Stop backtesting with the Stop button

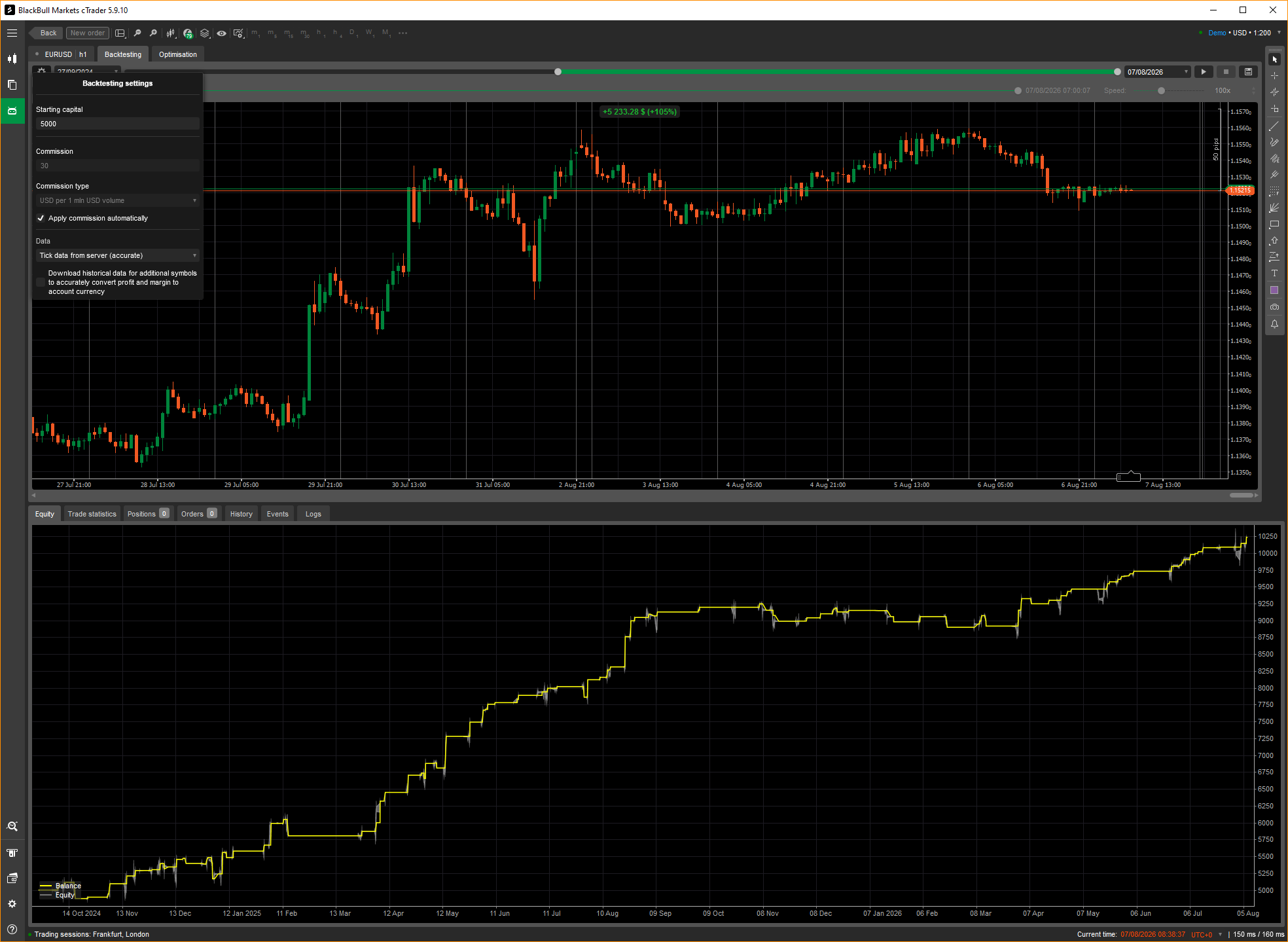(1226, 72)
